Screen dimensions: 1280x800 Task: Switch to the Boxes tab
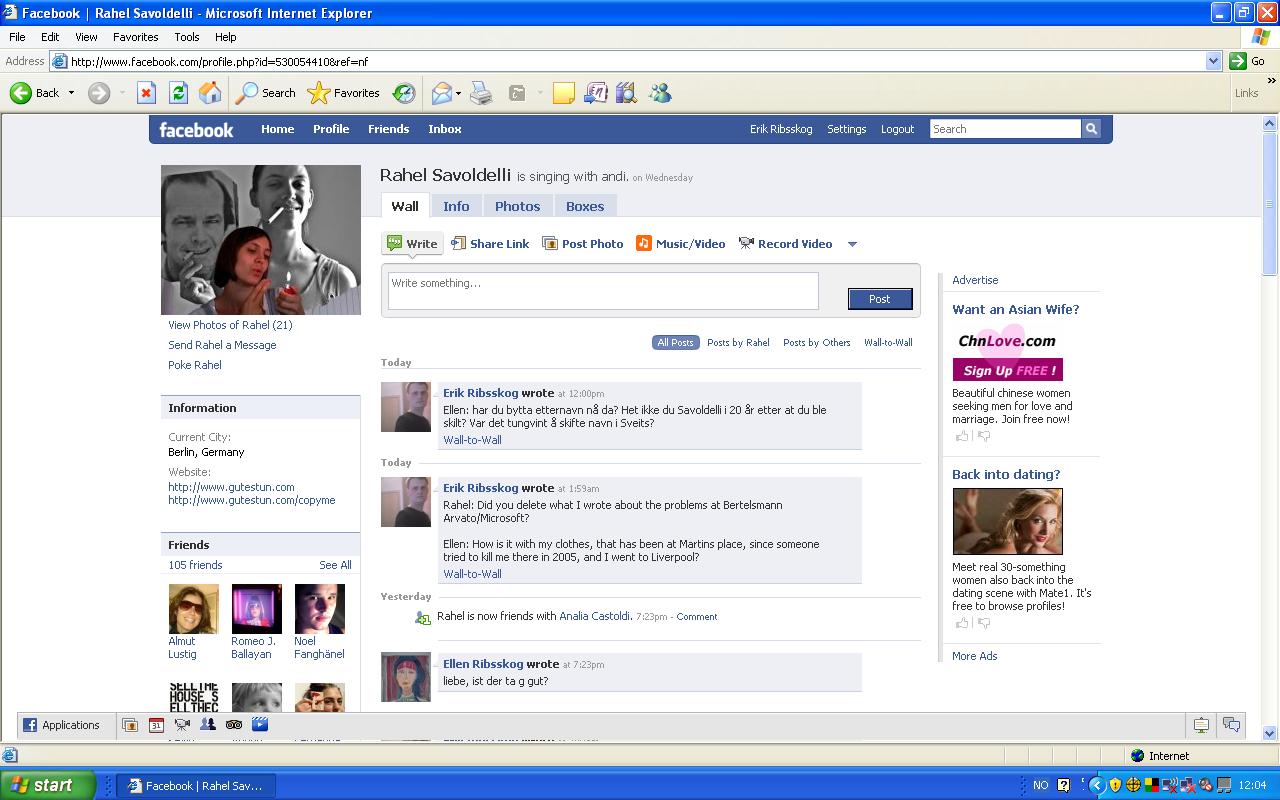[585, 206]
